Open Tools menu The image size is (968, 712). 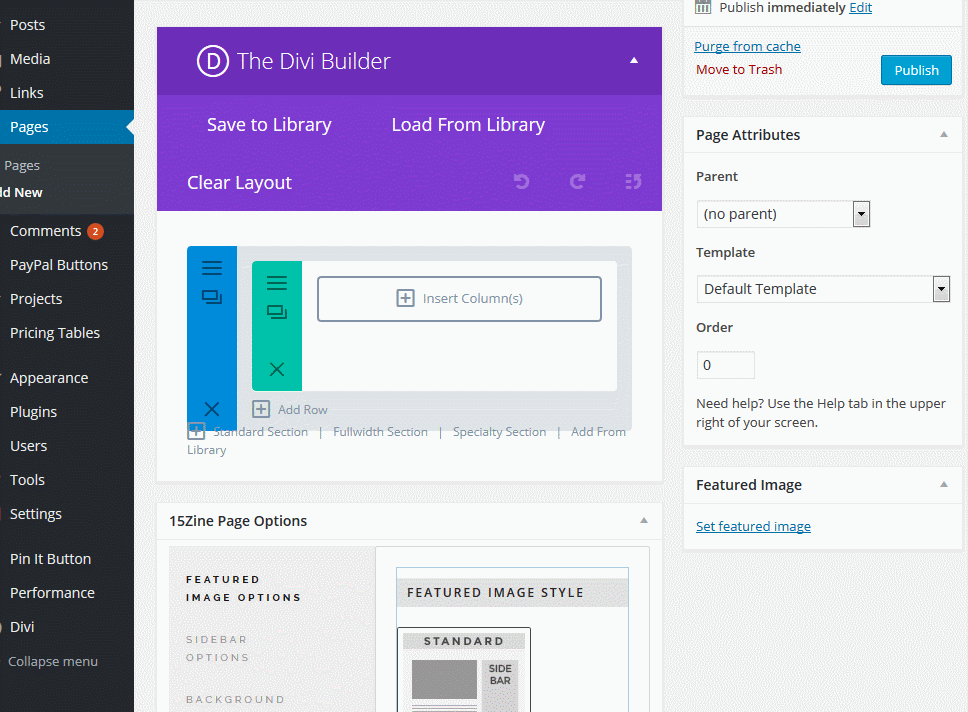coord(27,480)
